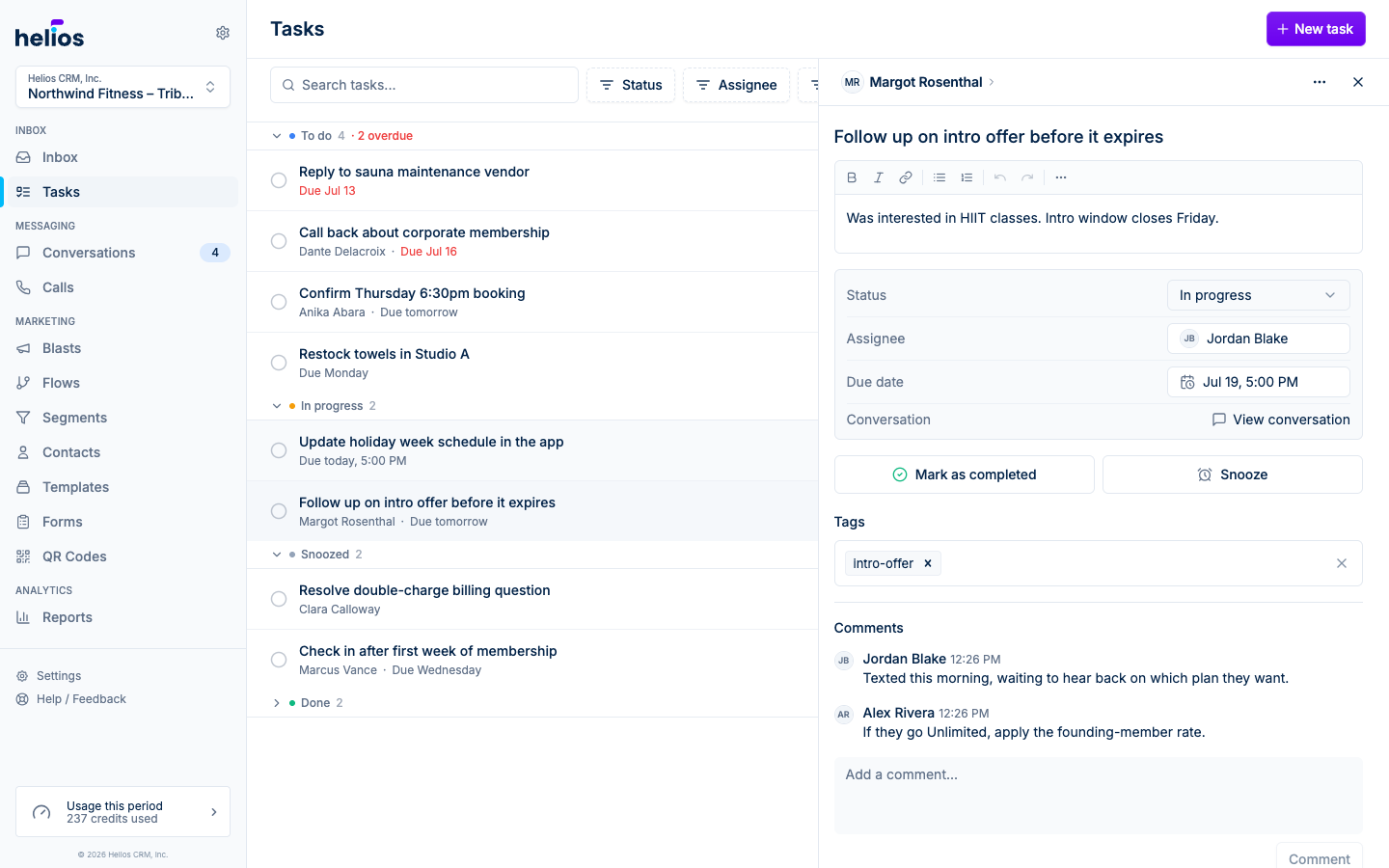Change status from In progress dropdown

(1258, 295)
